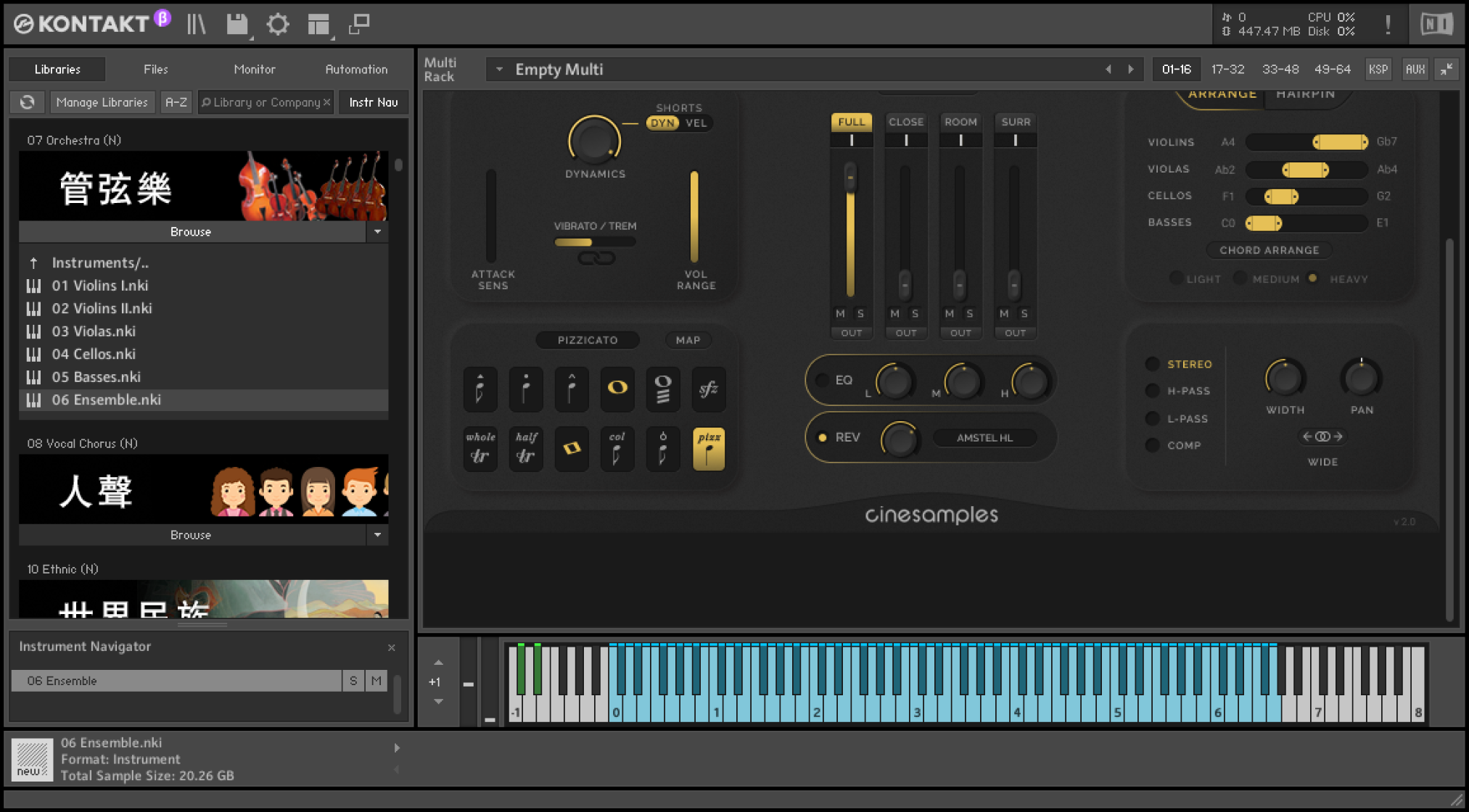
Task: Adjust the VOL RANGE slider
Action: point(694,216)
